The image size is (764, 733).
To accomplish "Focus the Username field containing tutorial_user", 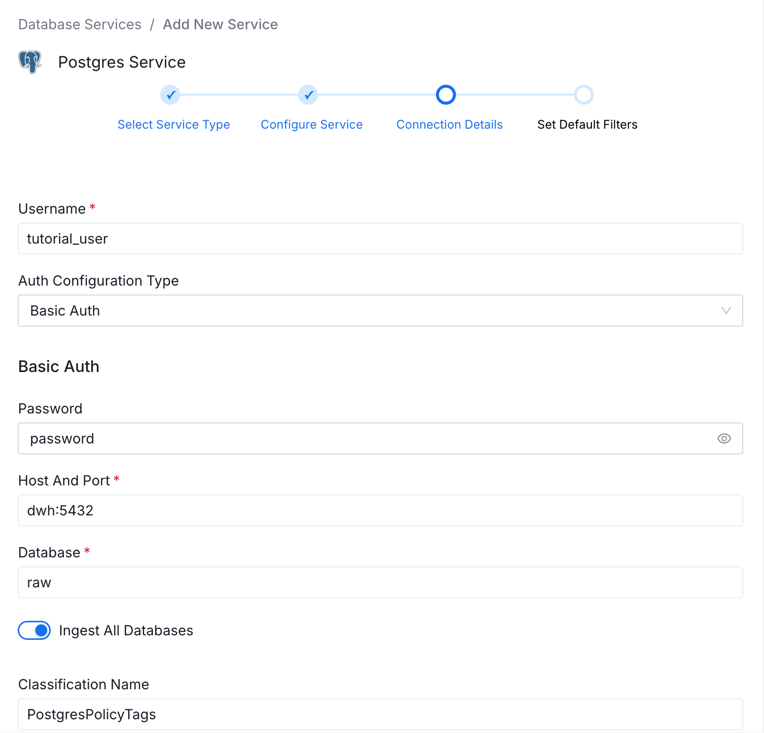I will point(380,239).
